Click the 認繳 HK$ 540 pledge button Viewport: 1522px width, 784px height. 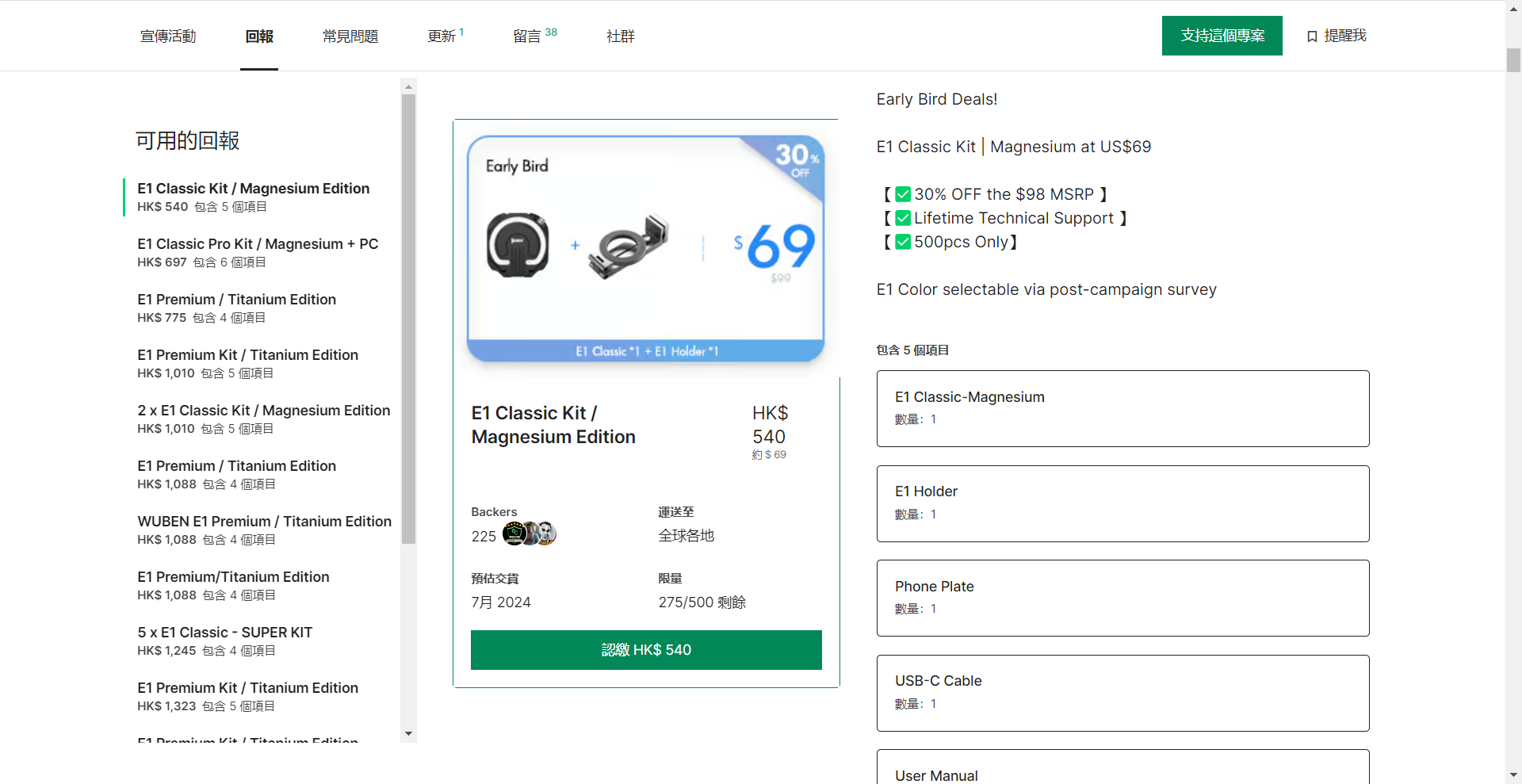pos(646,650)
